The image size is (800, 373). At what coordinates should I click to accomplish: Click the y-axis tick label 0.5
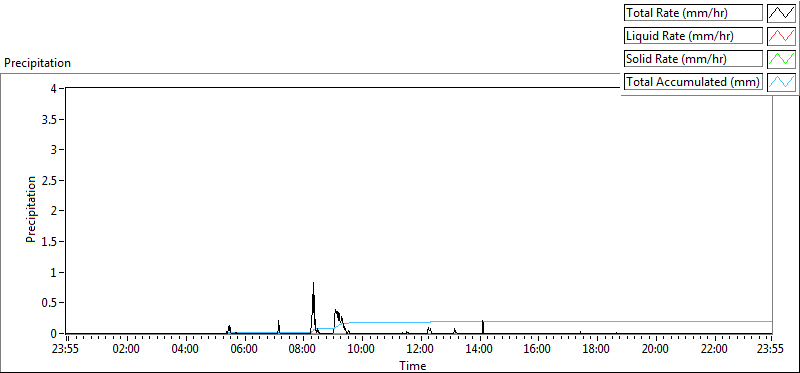50,303
